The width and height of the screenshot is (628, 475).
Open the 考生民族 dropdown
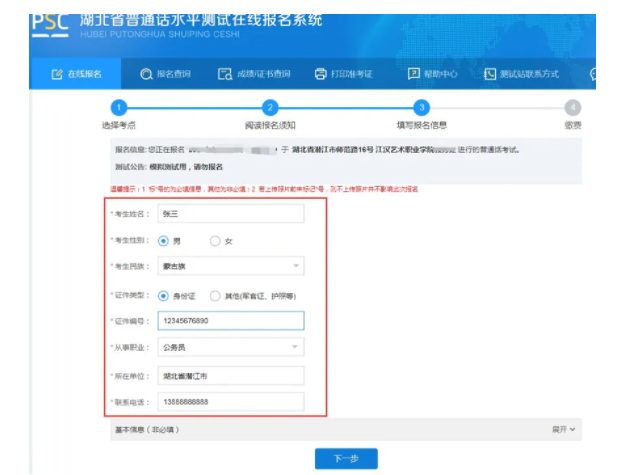click(230, 266)
